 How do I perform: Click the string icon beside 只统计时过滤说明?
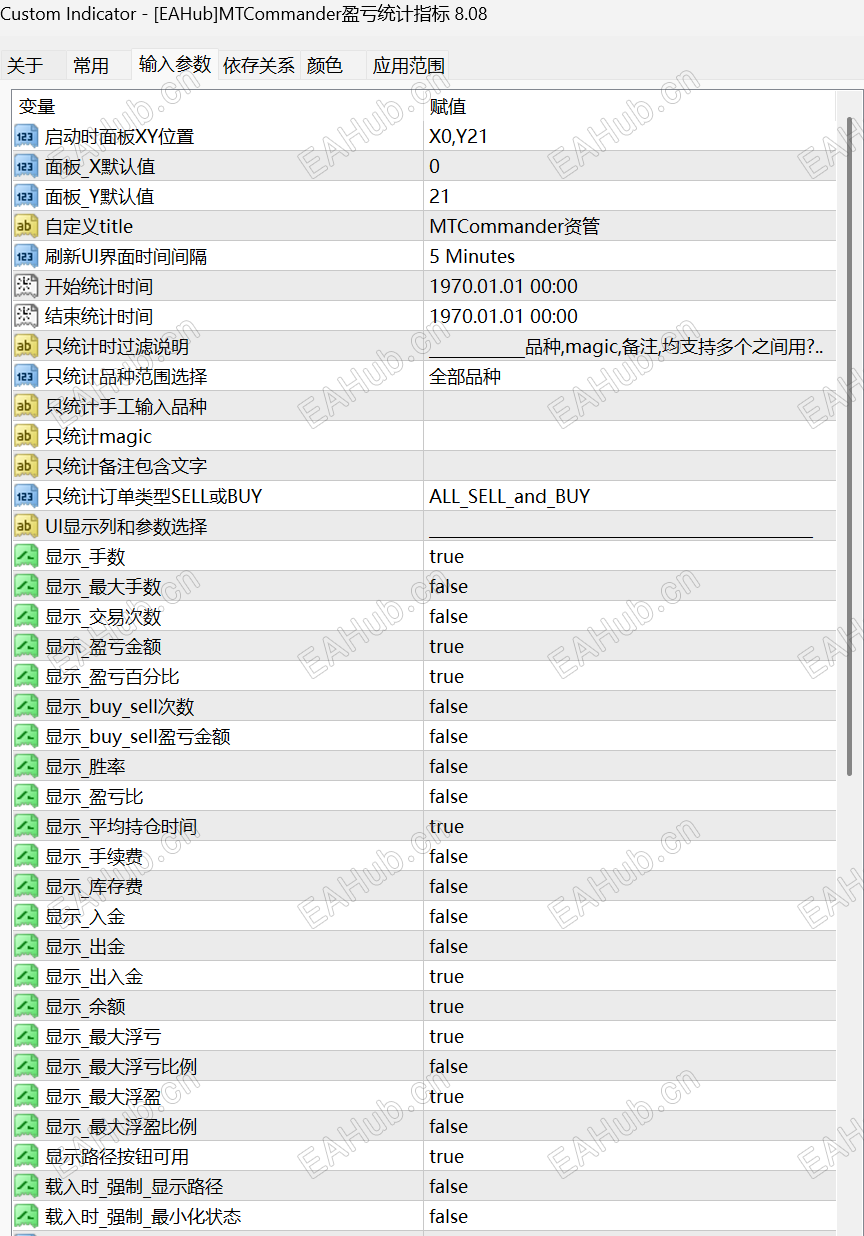tap(27, 346)
